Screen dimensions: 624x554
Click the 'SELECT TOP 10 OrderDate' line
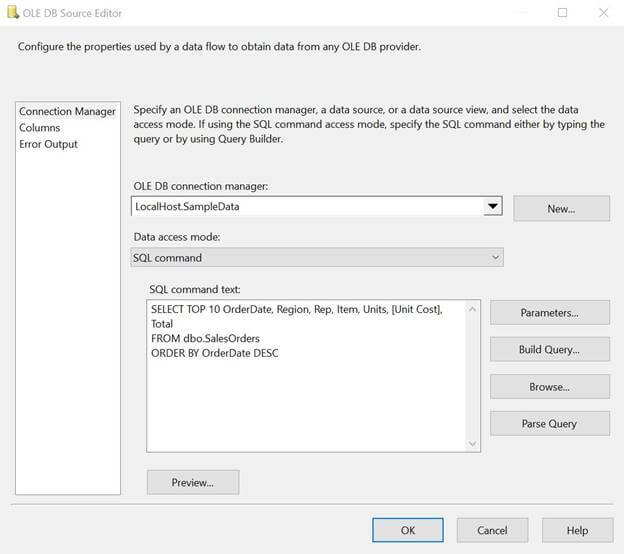(x=296, y=309)
